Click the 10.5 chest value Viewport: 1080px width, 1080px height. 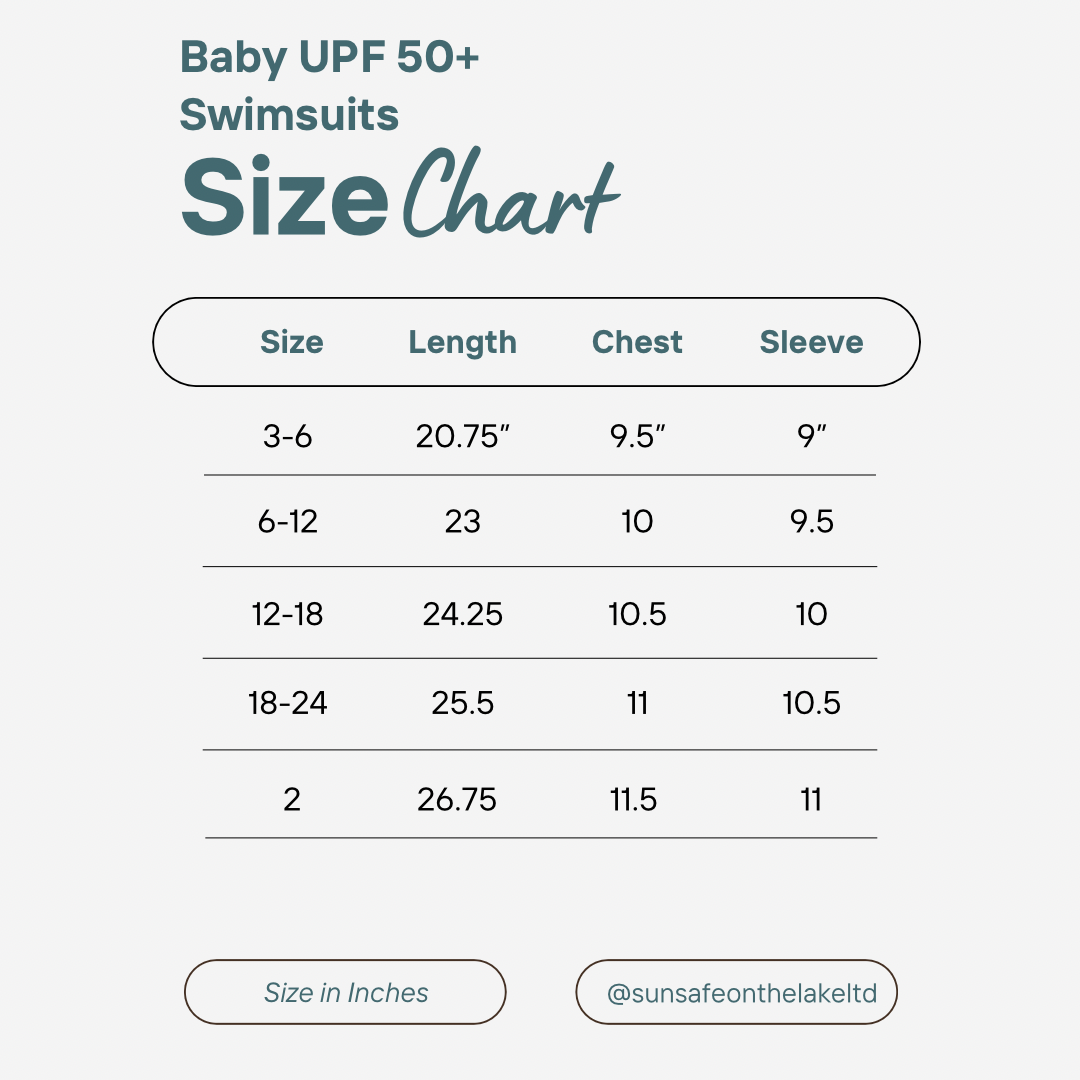(637, 613)
